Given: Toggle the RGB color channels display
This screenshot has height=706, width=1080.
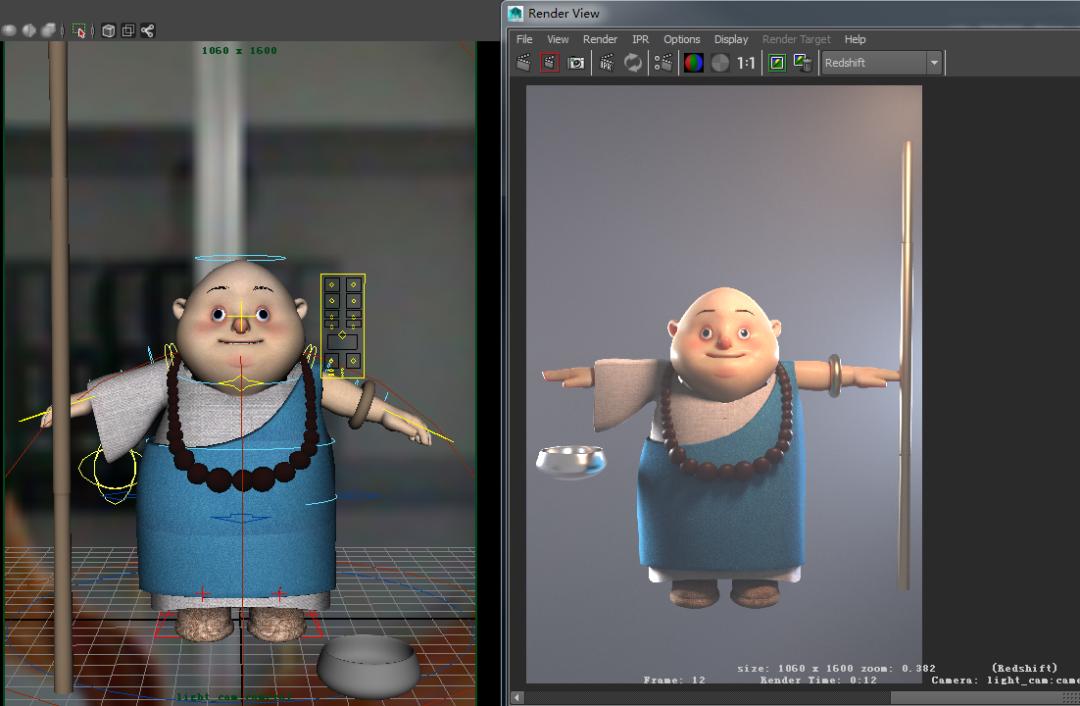Looking at the screenshot, I should click(x=693, y=63).
